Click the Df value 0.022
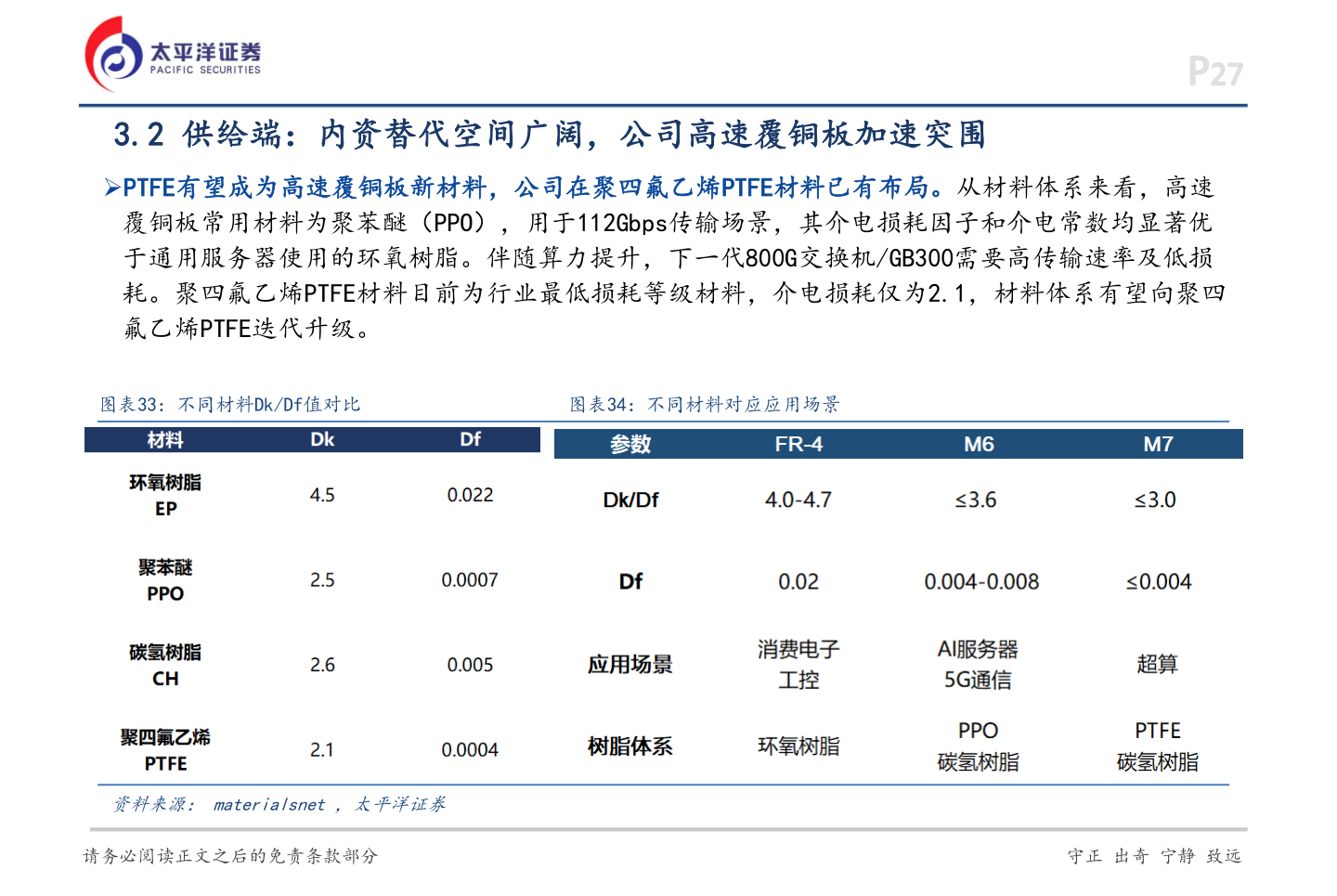 coord(471,495)
